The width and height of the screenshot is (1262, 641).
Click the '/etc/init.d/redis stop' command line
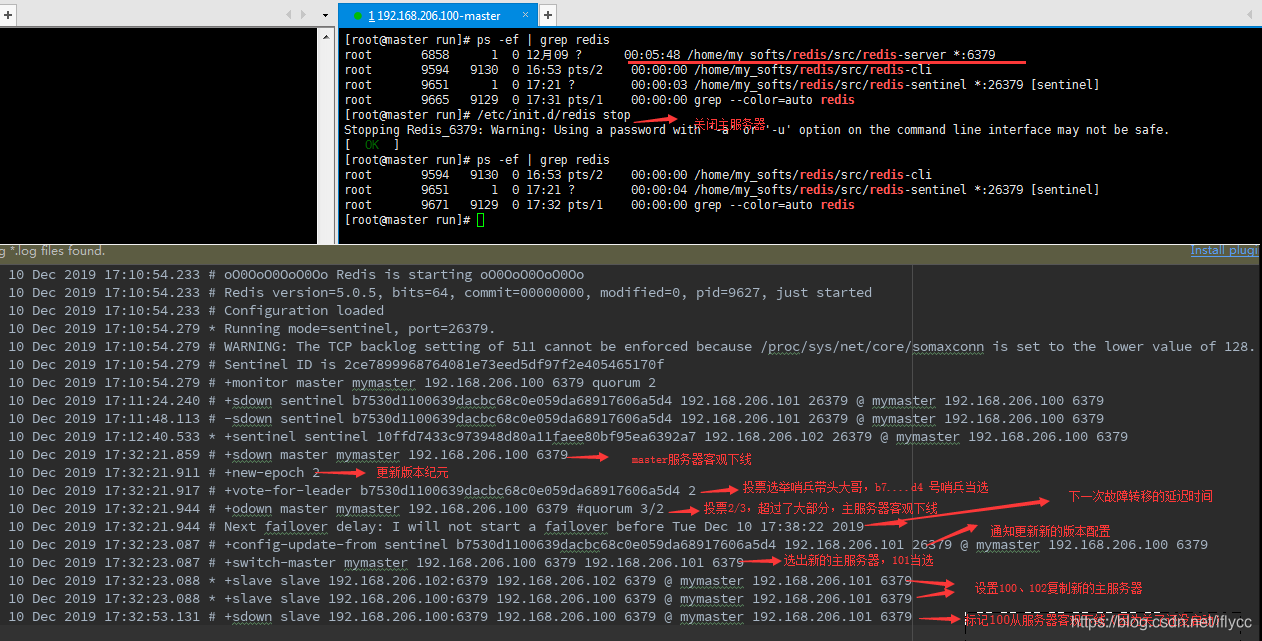coord(488,115)
